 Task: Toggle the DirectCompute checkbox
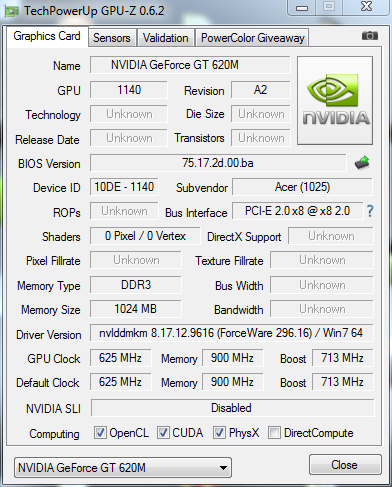274,433
